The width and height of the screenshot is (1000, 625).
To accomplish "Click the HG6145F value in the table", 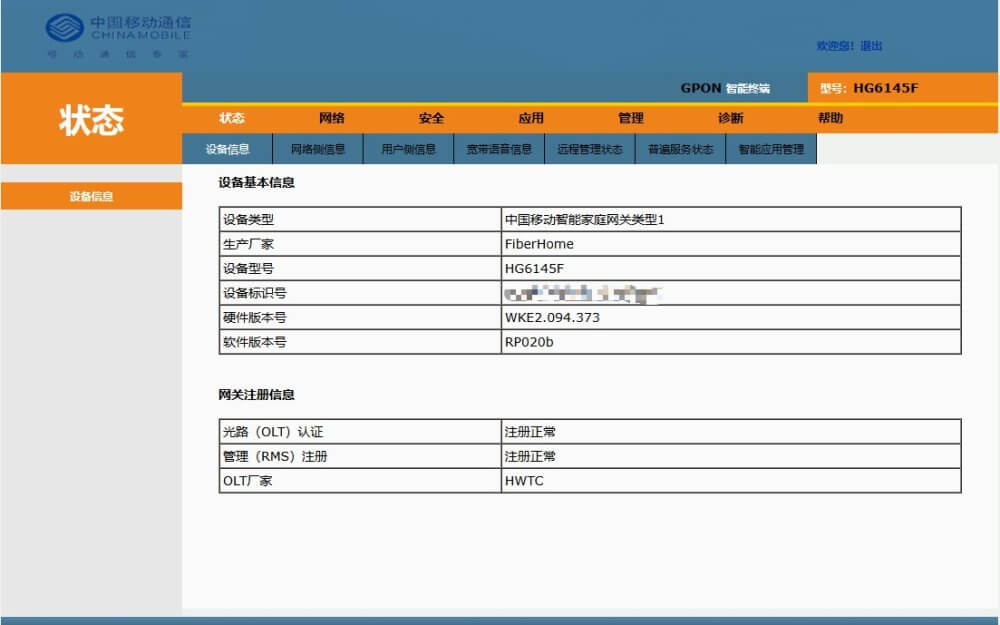I will (x=534, y=268).
